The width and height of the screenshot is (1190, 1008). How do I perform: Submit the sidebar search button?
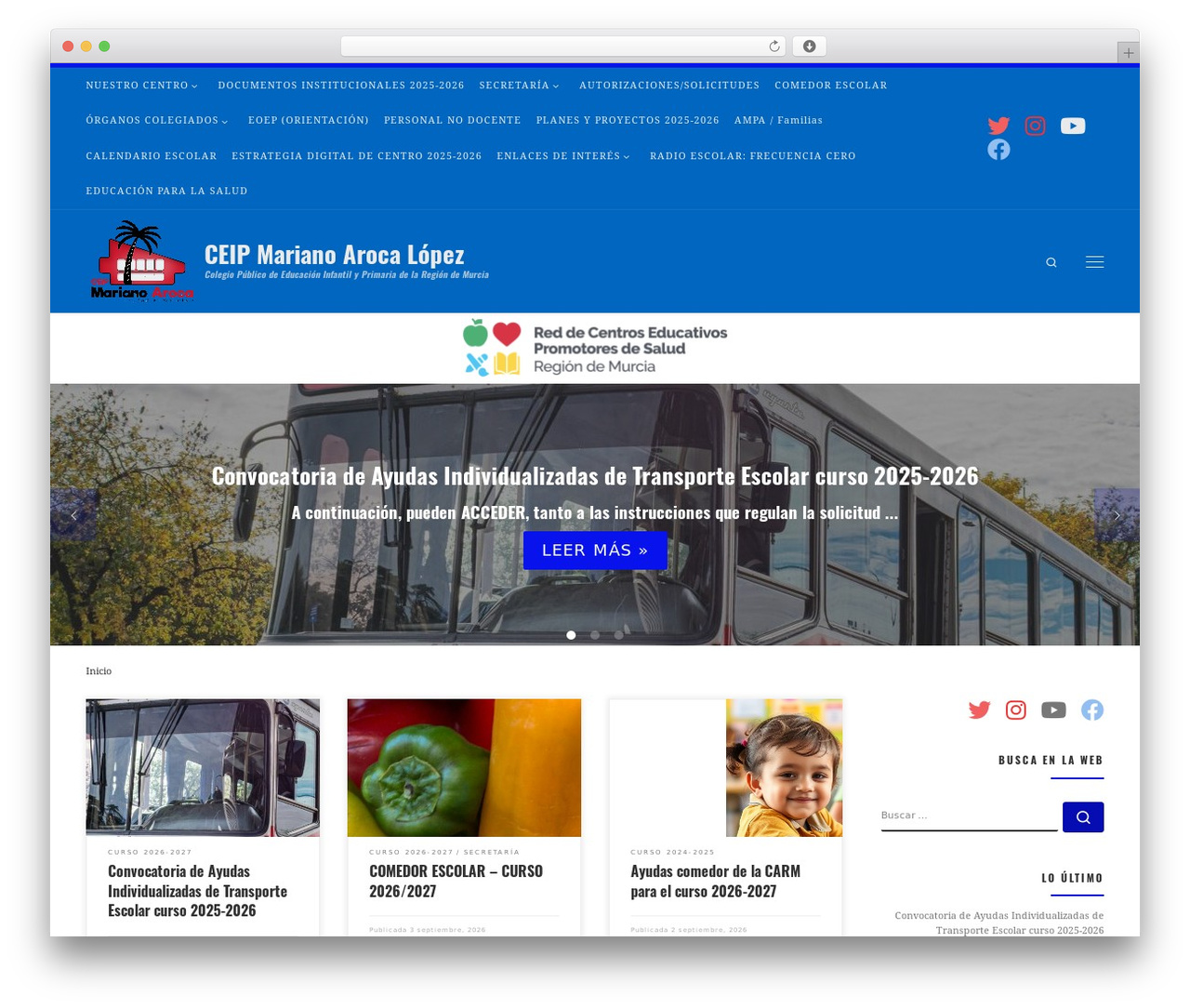tap(1083, 817)
